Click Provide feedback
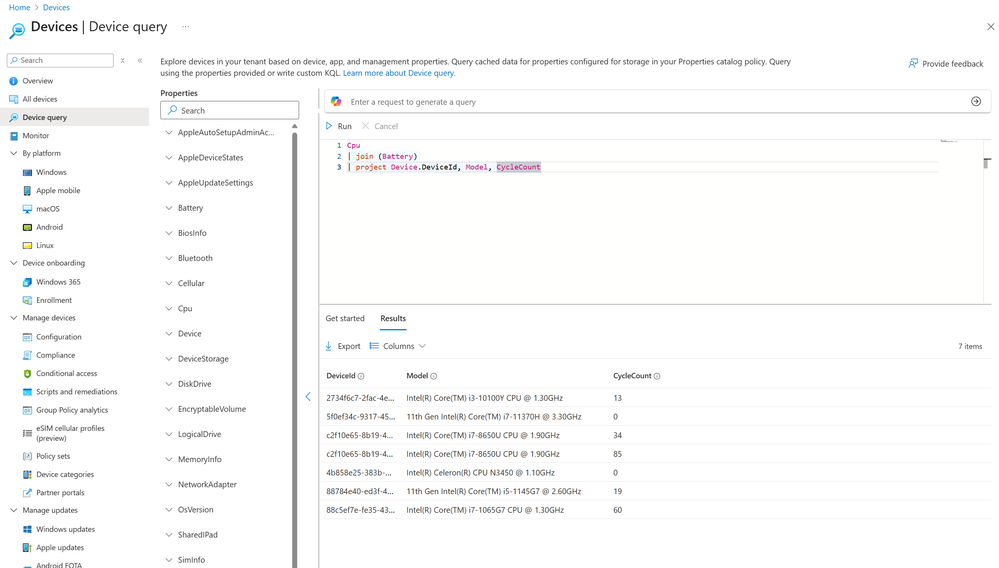The width and height of the screenshot is (999, 568). [x=945, y=64]
